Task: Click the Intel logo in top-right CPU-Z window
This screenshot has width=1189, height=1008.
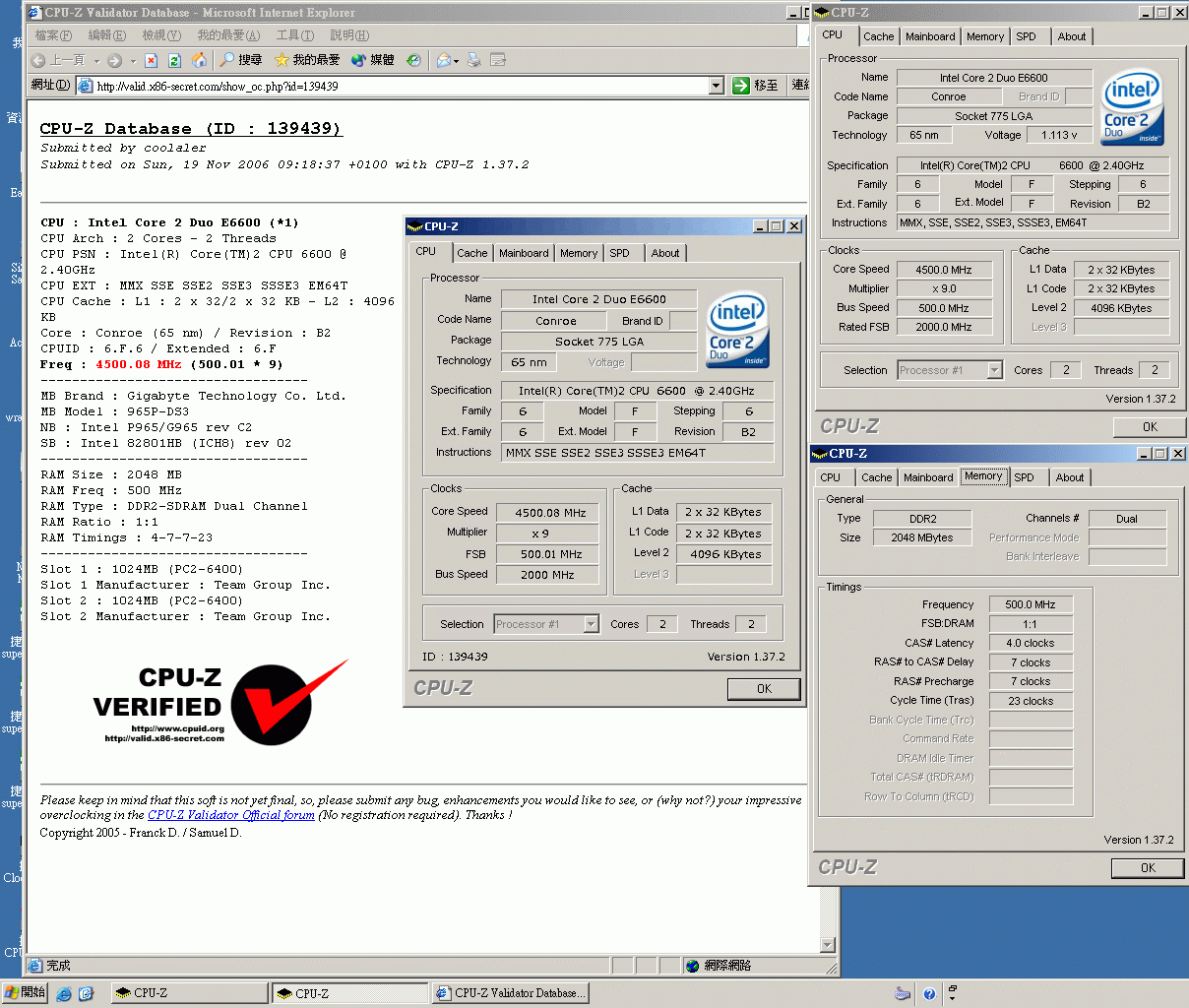Action: click(1133, 106)
